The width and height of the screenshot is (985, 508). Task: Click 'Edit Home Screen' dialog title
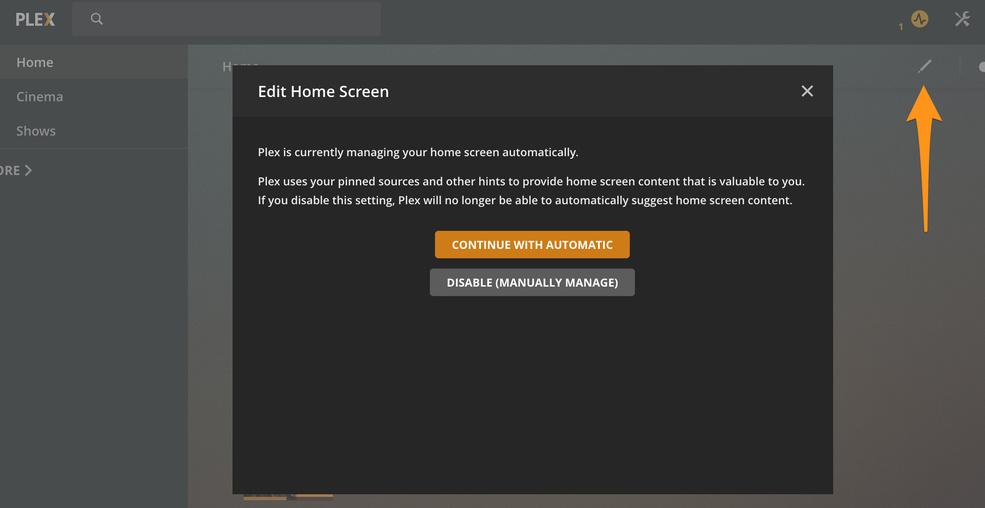324,92
